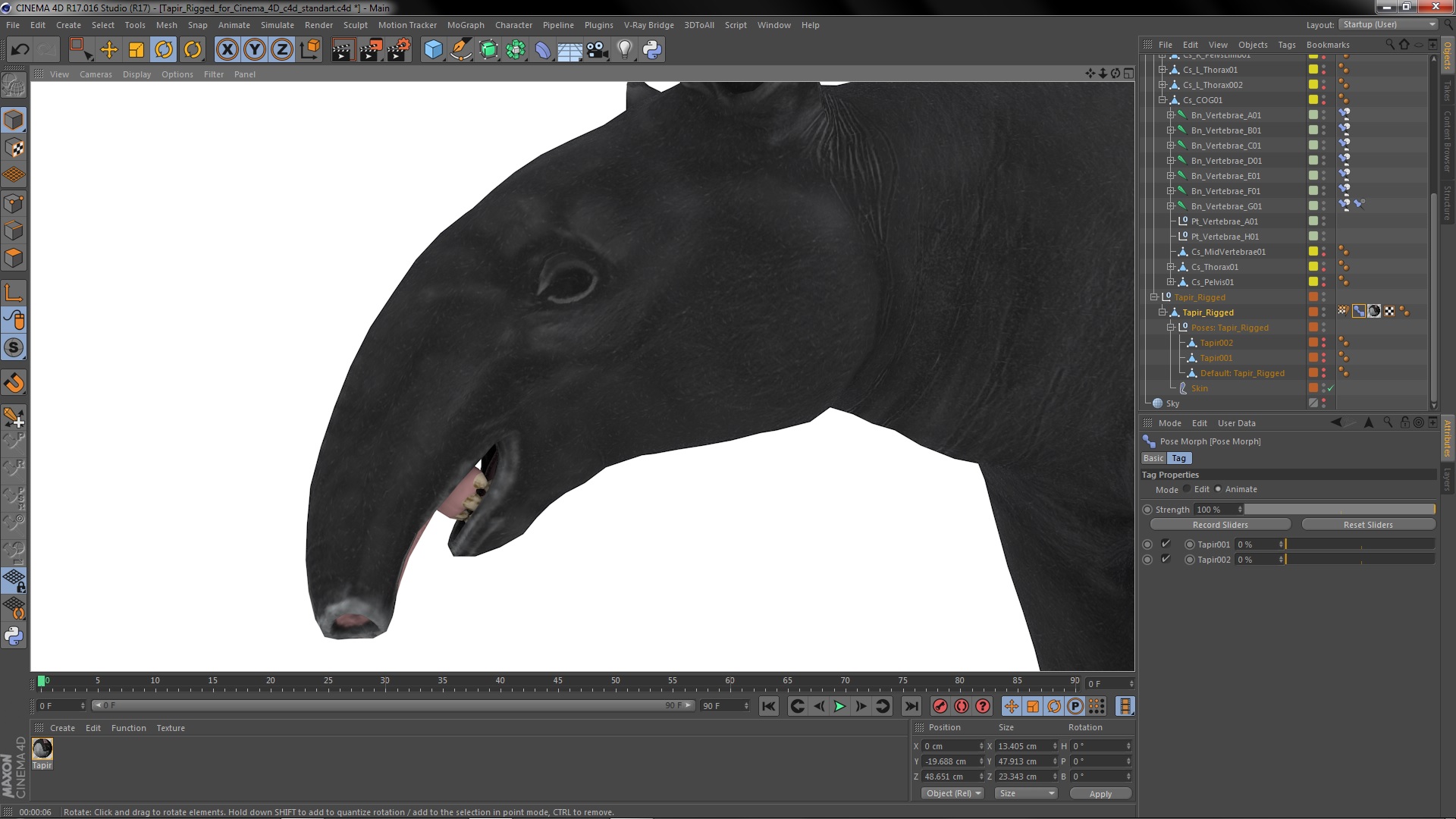Expand Bn_Vertebrae_A01 in object tree
The image size is (1456, 819).
coord(1170,115)
